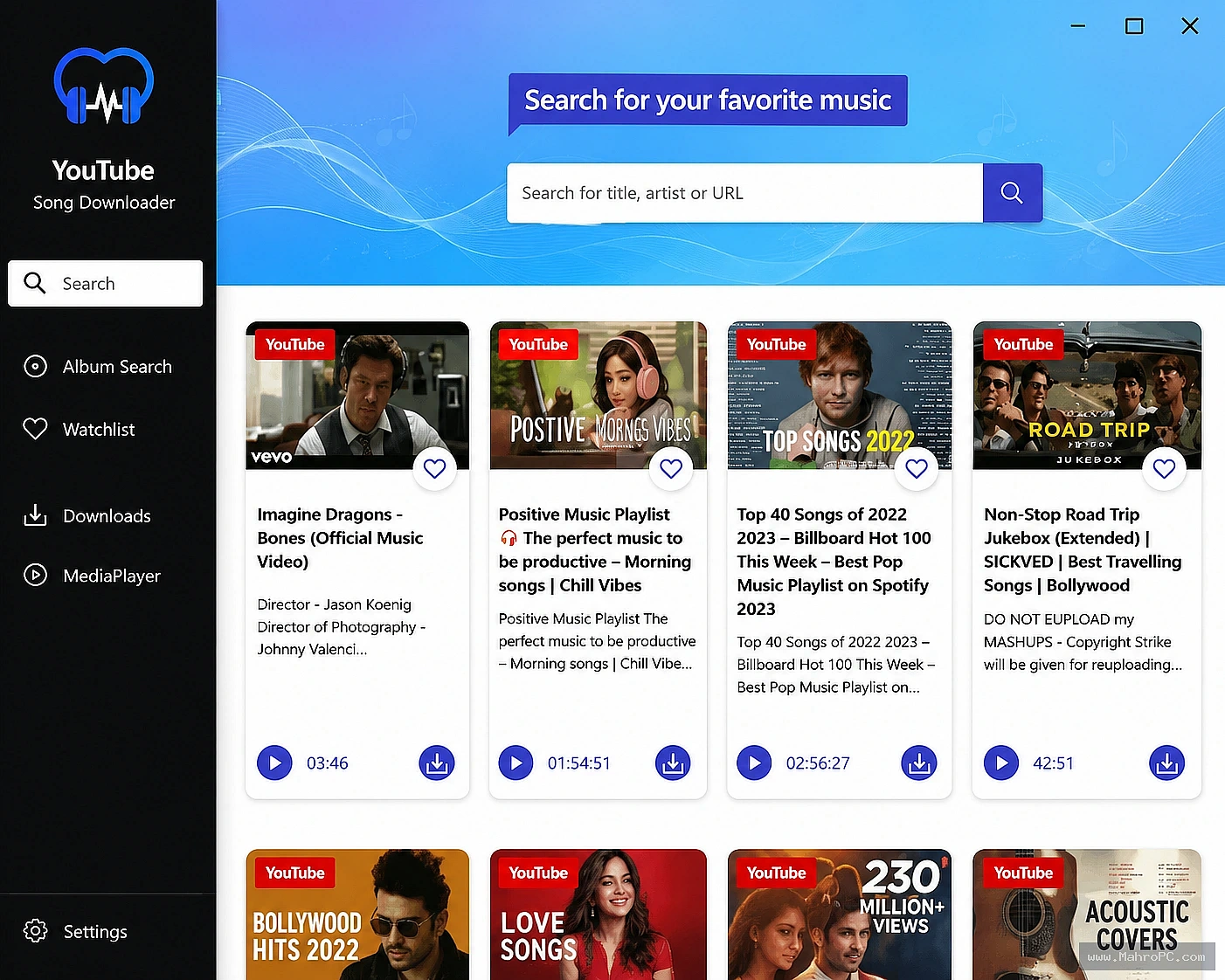Click the 01:54:51 duration label
Viewport: 1225px width, 980px height.
[579, 763]
